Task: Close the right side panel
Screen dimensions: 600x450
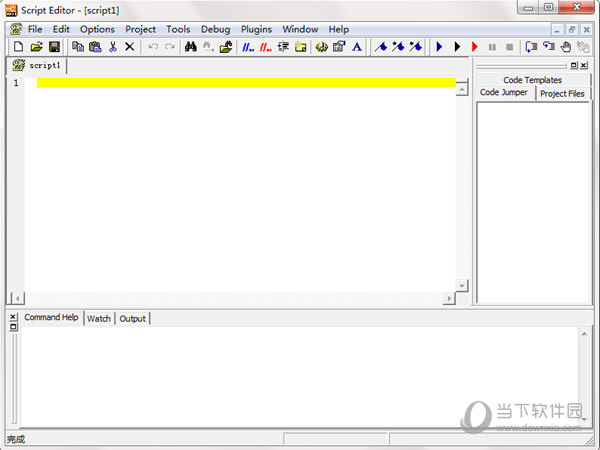Action: point(584,65)
